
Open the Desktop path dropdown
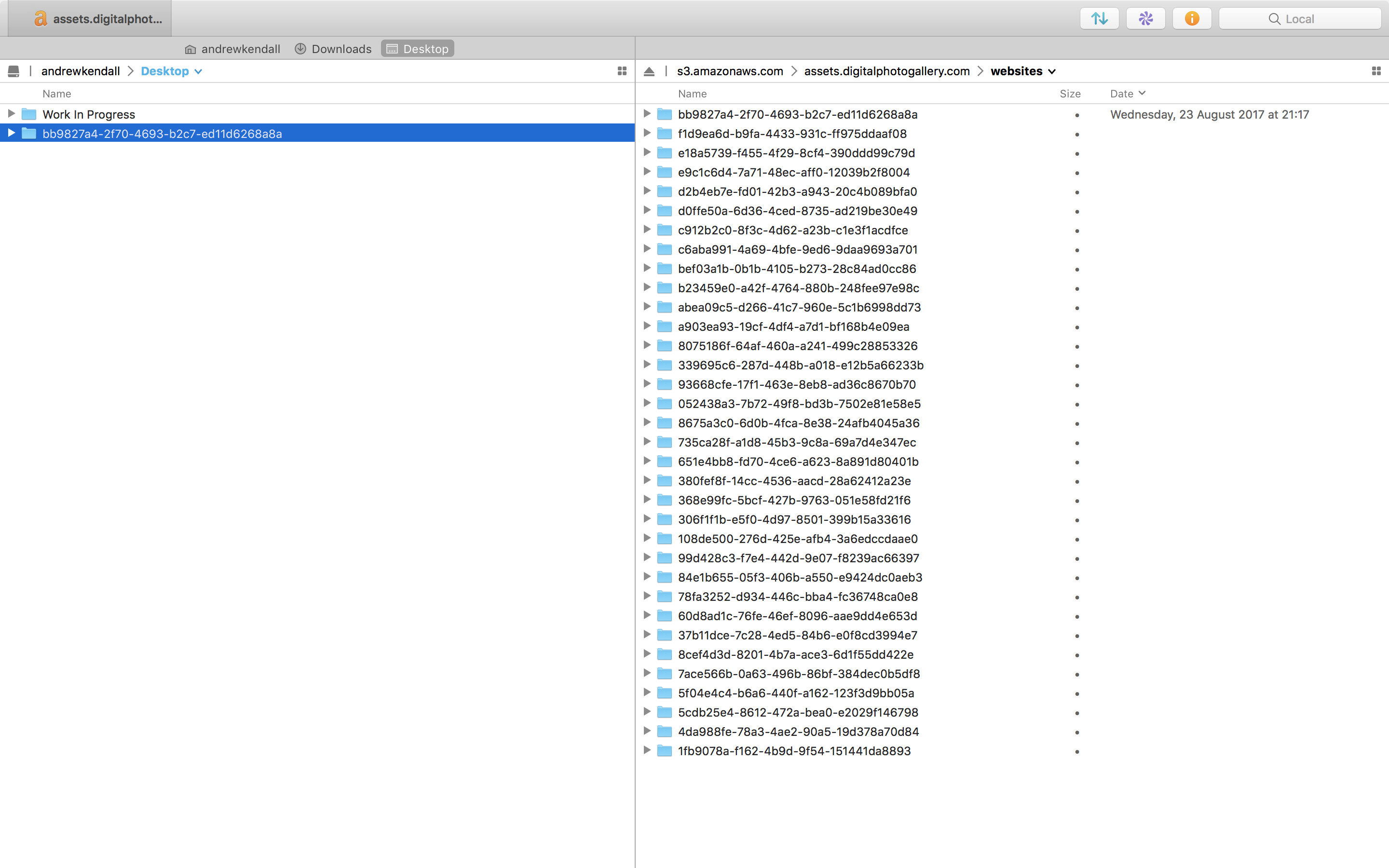click(171, 71)
